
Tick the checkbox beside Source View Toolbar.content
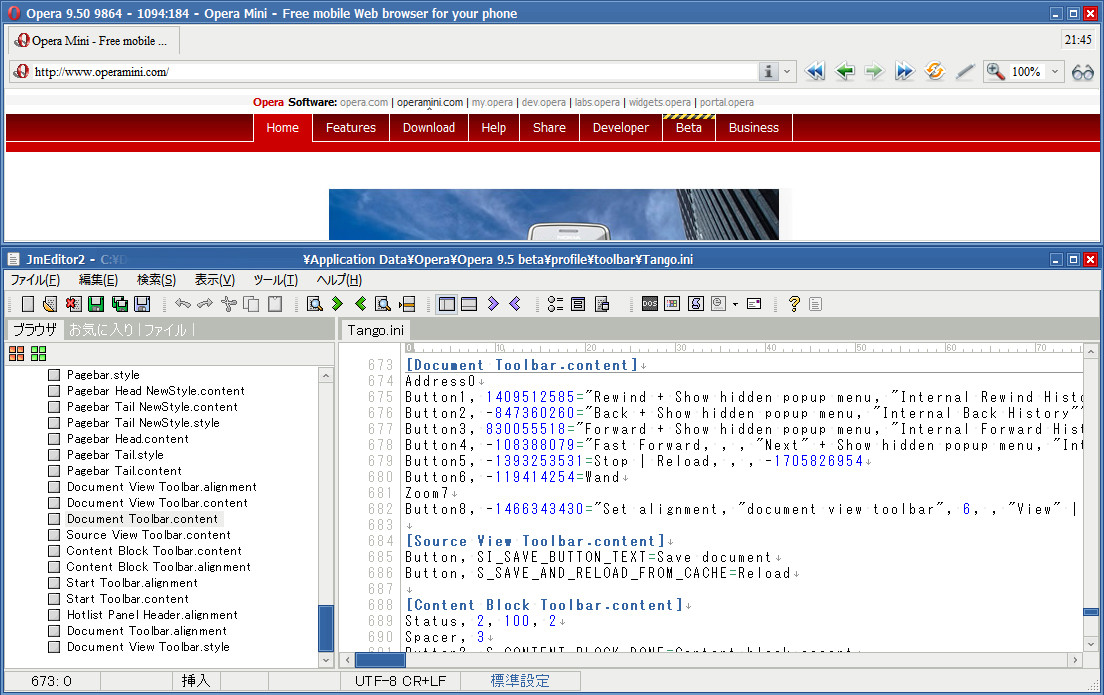[54, 535]
